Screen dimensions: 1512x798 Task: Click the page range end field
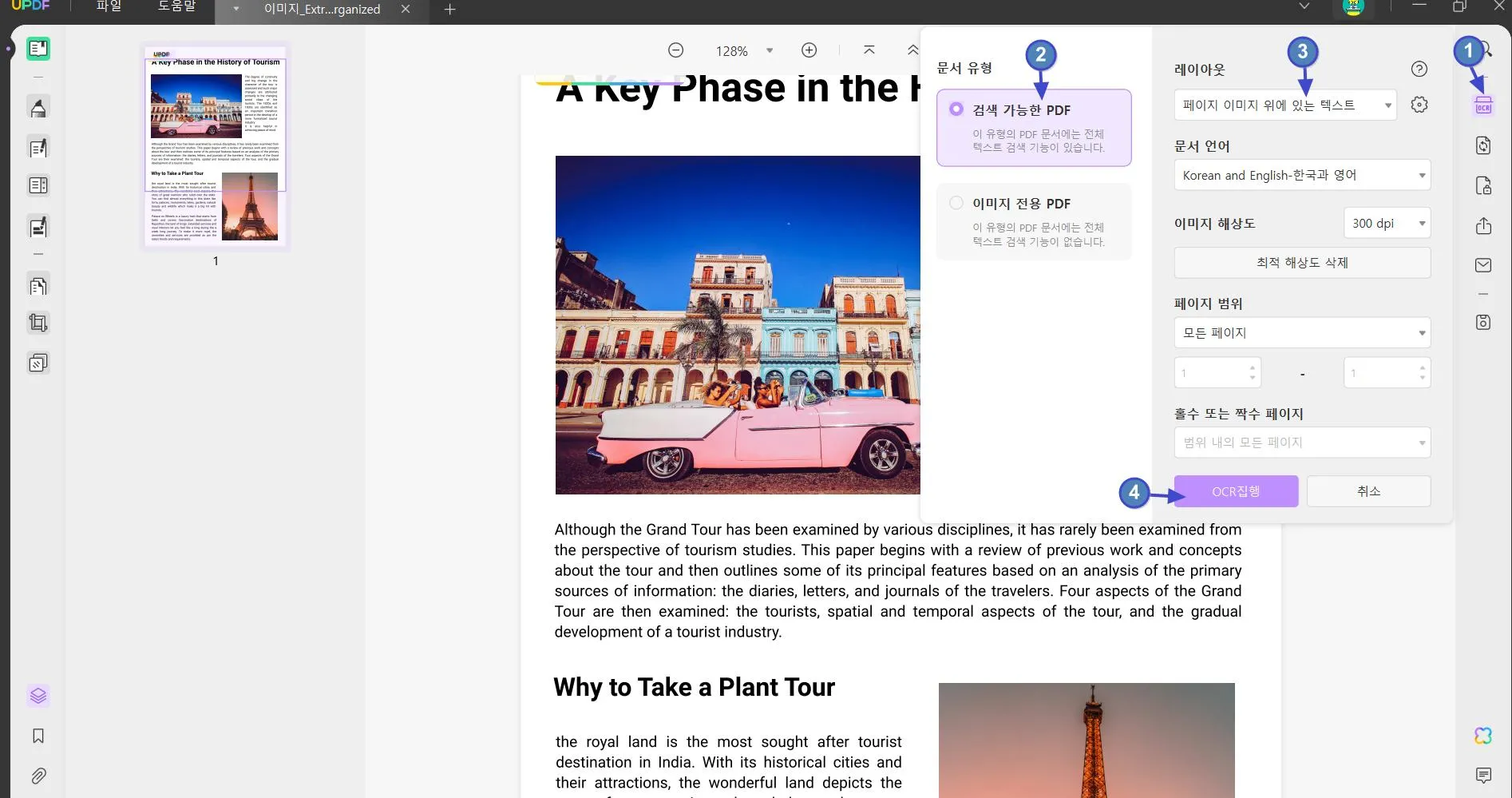(1387, 372)
